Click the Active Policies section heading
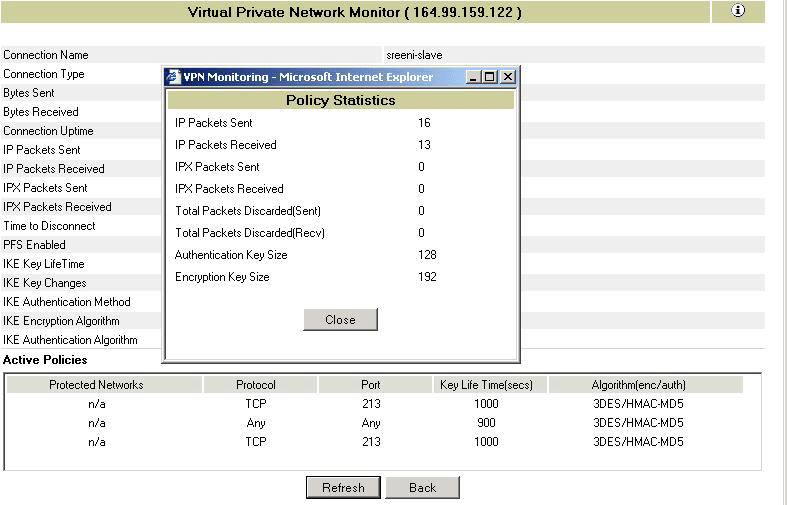This screenshot has height=505, width=787. (45, 359)
